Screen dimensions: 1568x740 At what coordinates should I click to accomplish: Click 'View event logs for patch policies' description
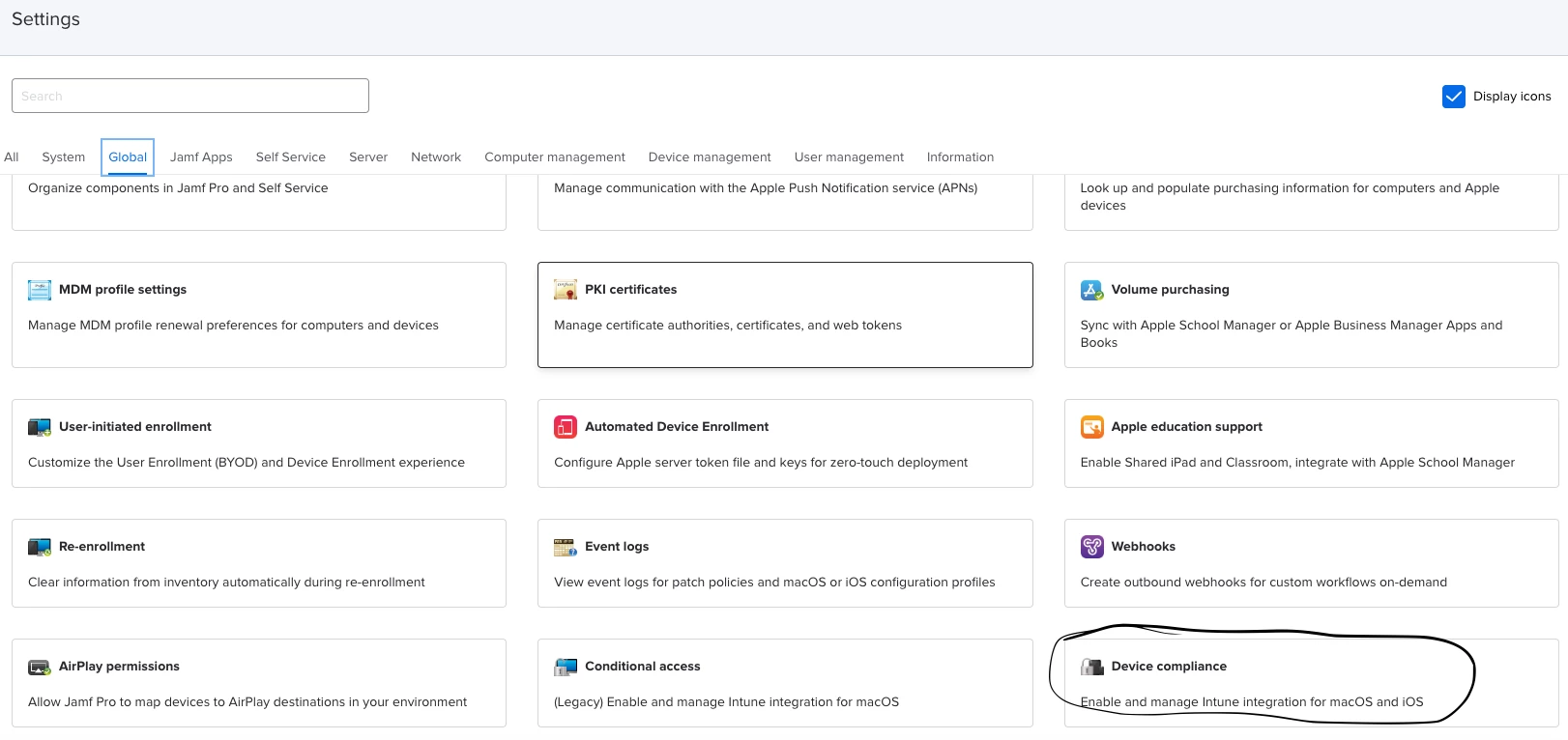tap(774, 583)
